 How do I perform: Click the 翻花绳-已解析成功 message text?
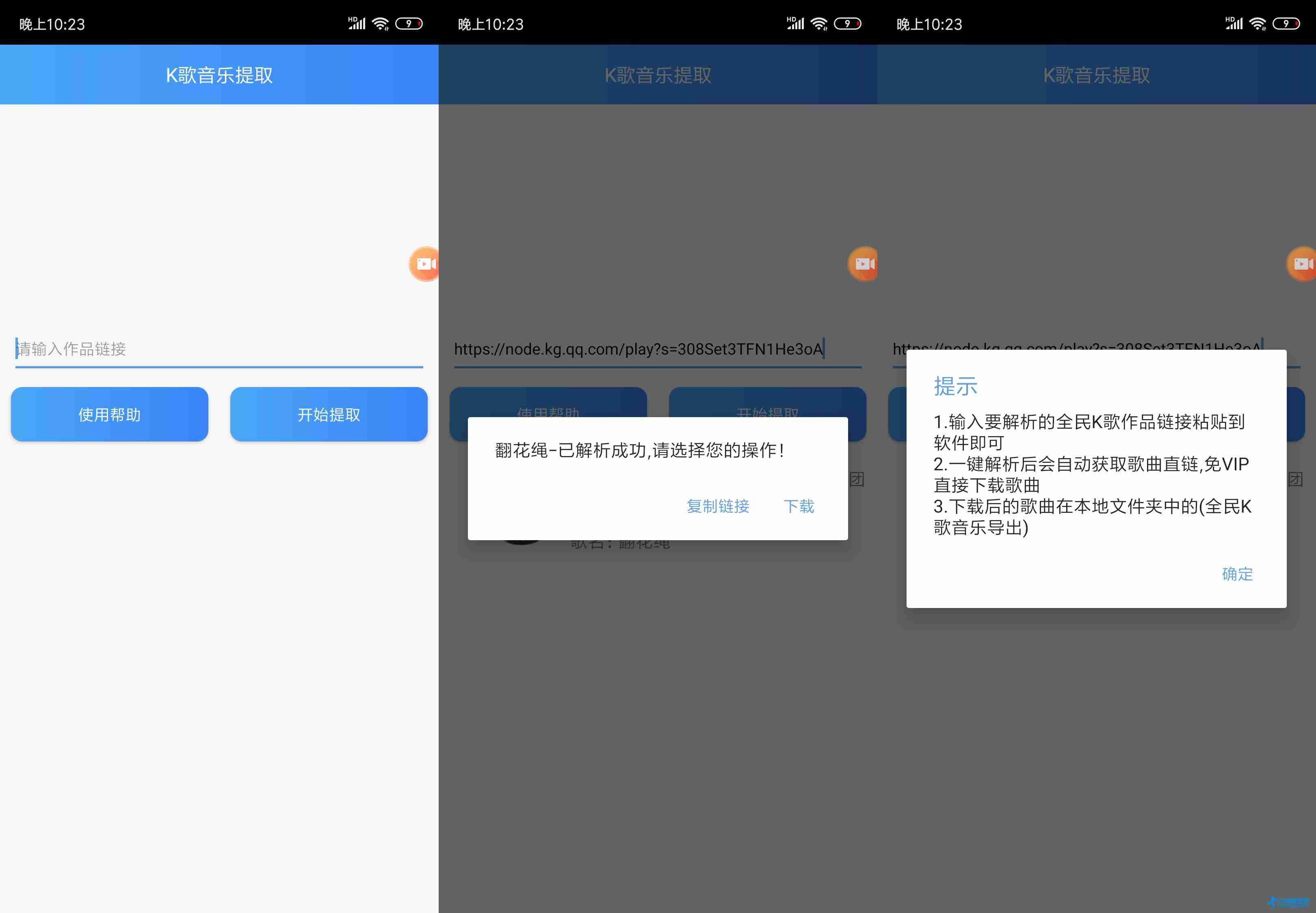click(x=640, y=450)
